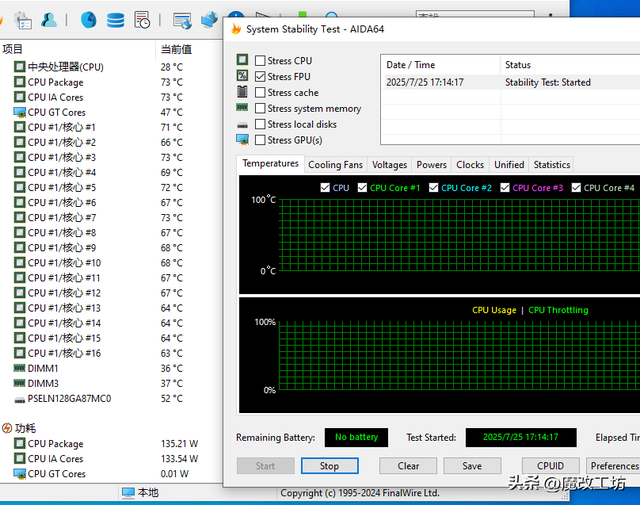Click the CPU Usage graph legend label
This screenshot has height=505, width=640.
[x=494, y=310]
